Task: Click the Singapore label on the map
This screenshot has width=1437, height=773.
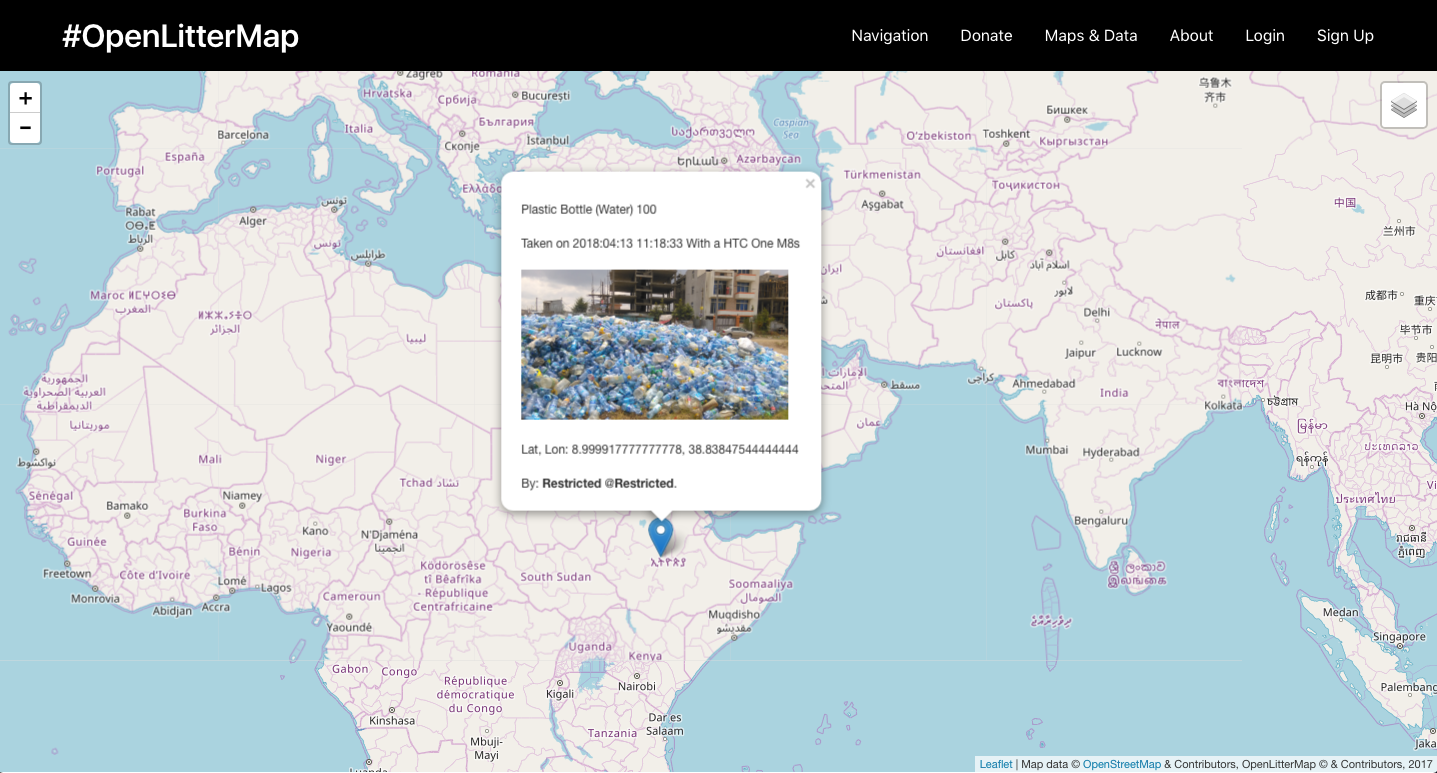Action: [1399, 637]
